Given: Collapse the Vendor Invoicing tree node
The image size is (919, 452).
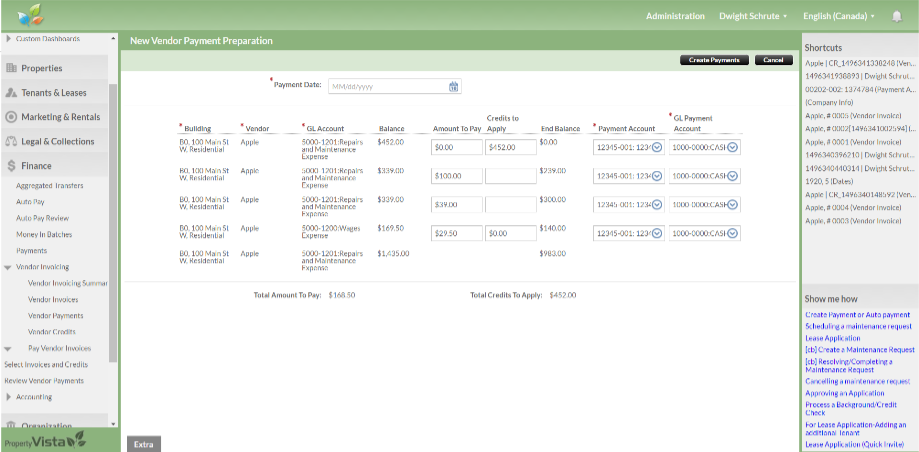Looking at the screenshot, I should pos(8,267).
